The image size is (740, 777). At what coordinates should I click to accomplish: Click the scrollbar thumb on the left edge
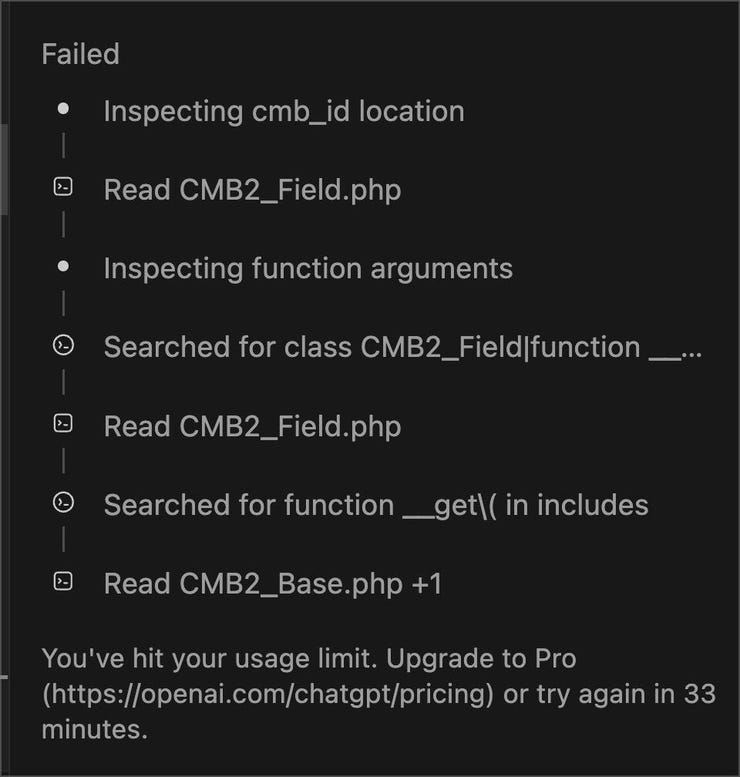click(4, 170)
